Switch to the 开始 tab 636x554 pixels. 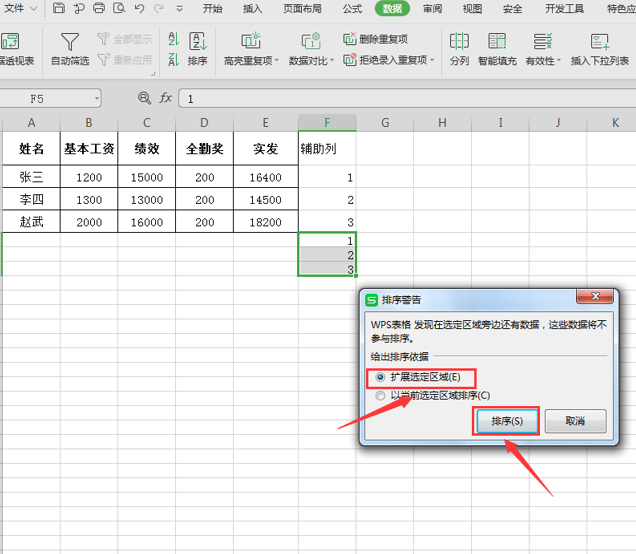213,9
